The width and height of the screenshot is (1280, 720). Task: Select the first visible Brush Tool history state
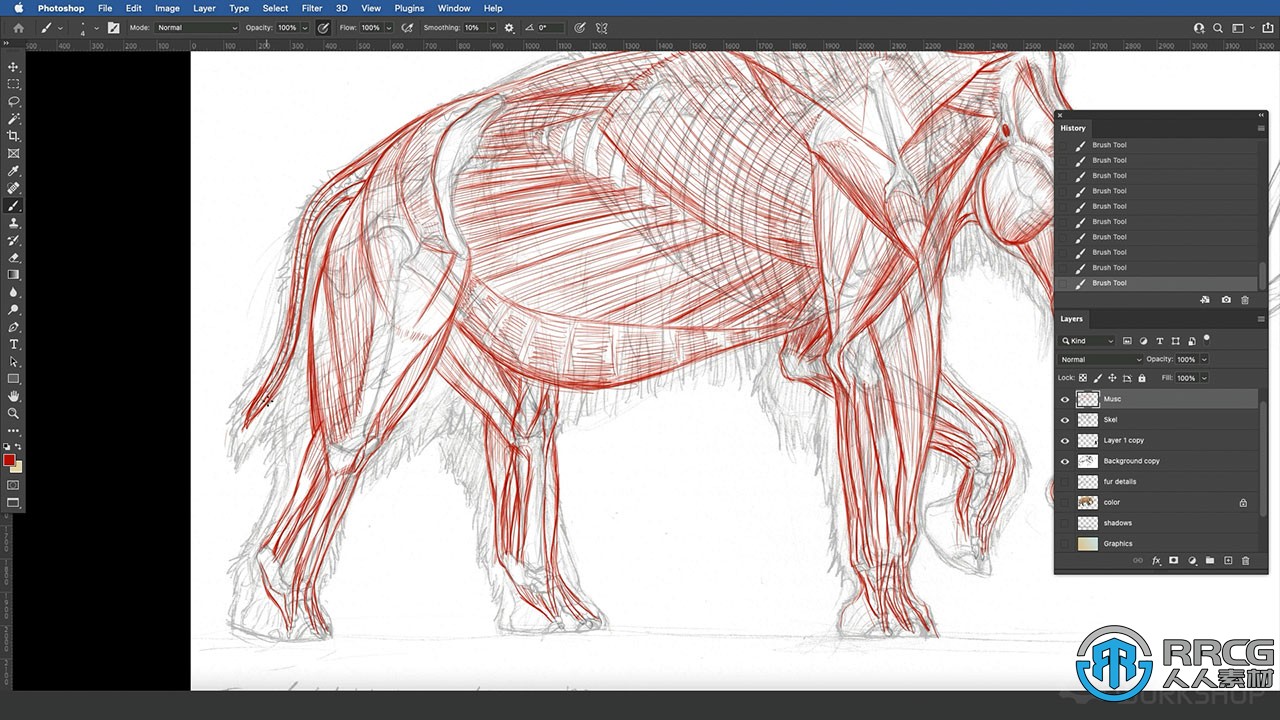point(1158,145)
